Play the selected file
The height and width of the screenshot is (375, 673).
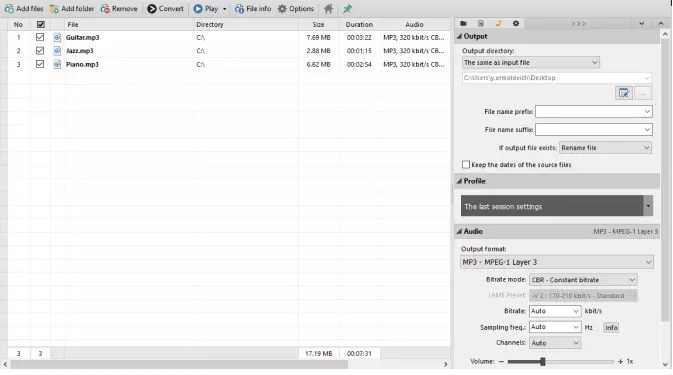click(205, 9)
